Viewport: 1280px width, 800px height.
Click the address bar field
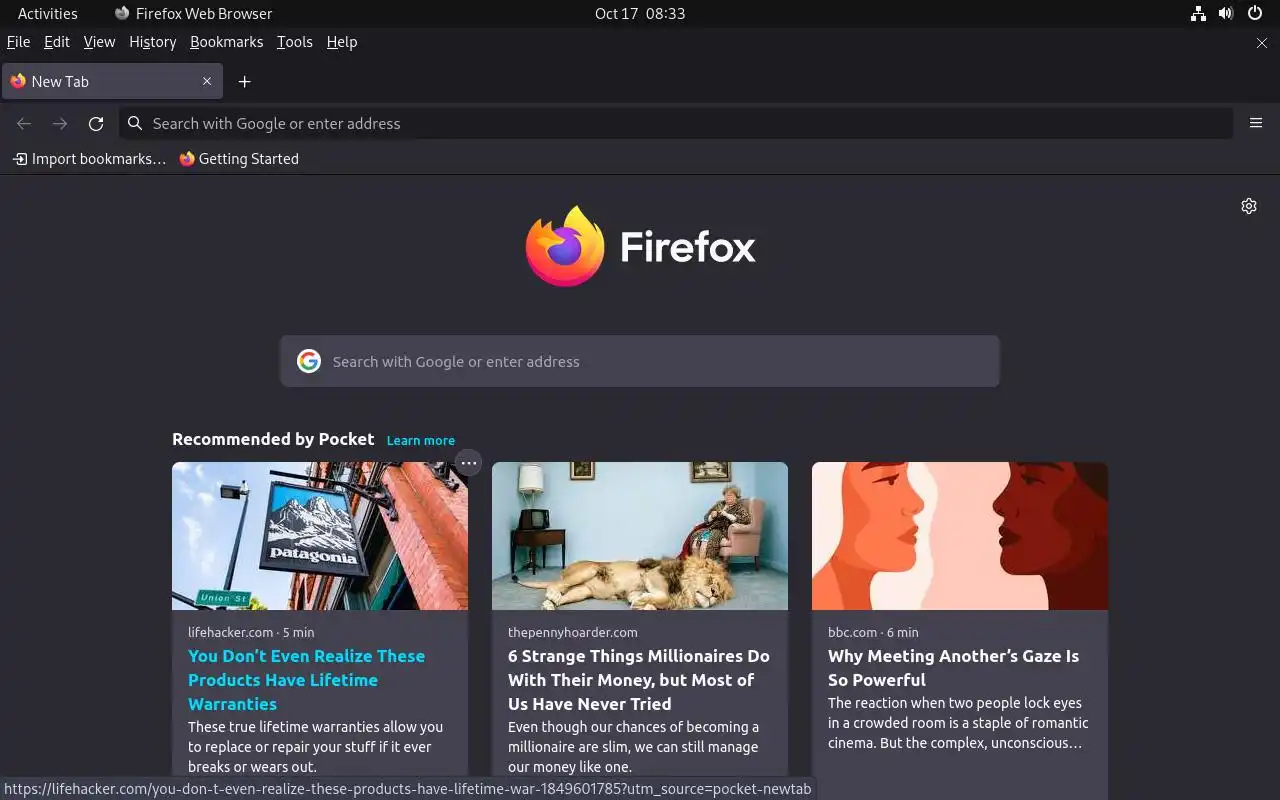[x=676, y=123]
